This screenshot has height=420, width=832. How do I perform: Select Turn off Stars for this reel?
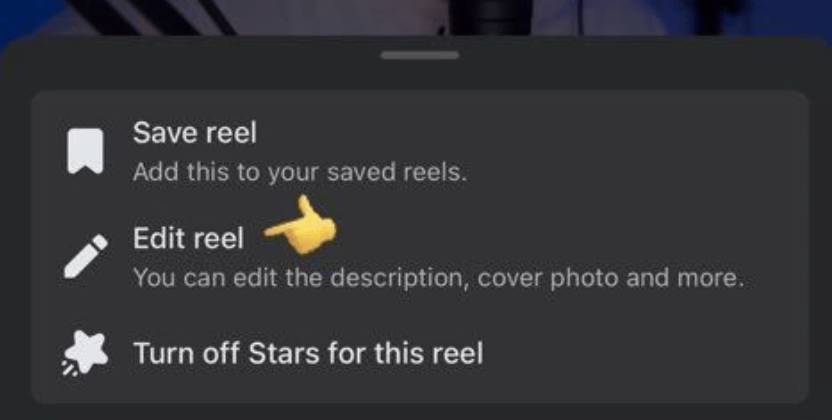pos(308,353)
